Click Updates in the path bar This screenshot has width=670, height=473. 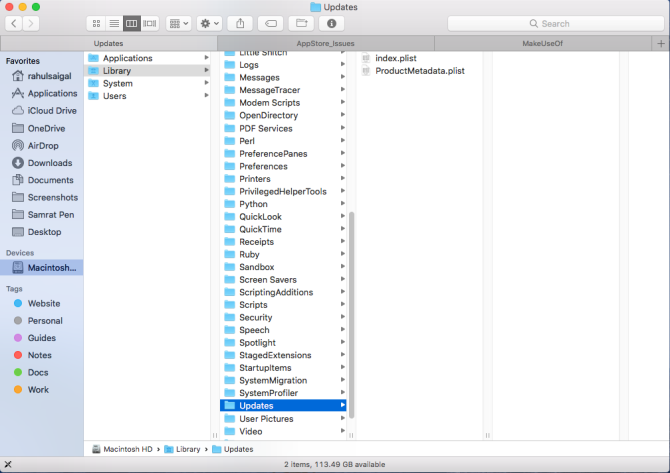[x=233, y=449]
